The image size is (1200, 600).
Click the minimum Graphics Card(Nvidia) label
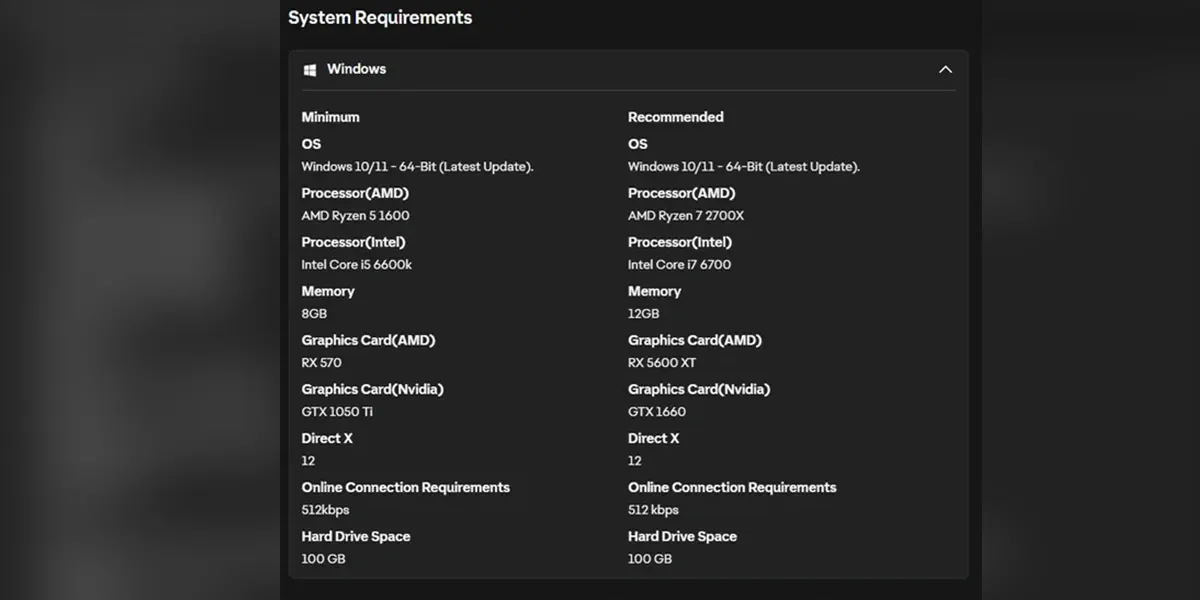[x=372, y=389]
